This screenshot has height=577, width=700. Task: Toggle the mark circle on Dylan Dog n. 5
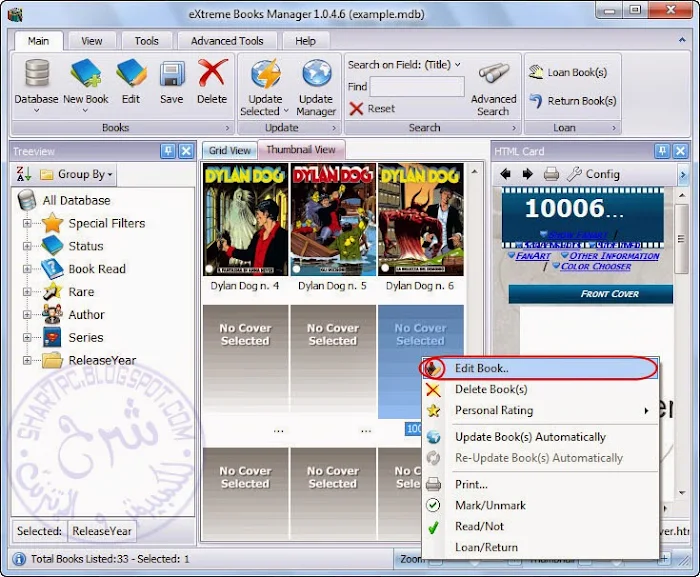tap(296, 268)
